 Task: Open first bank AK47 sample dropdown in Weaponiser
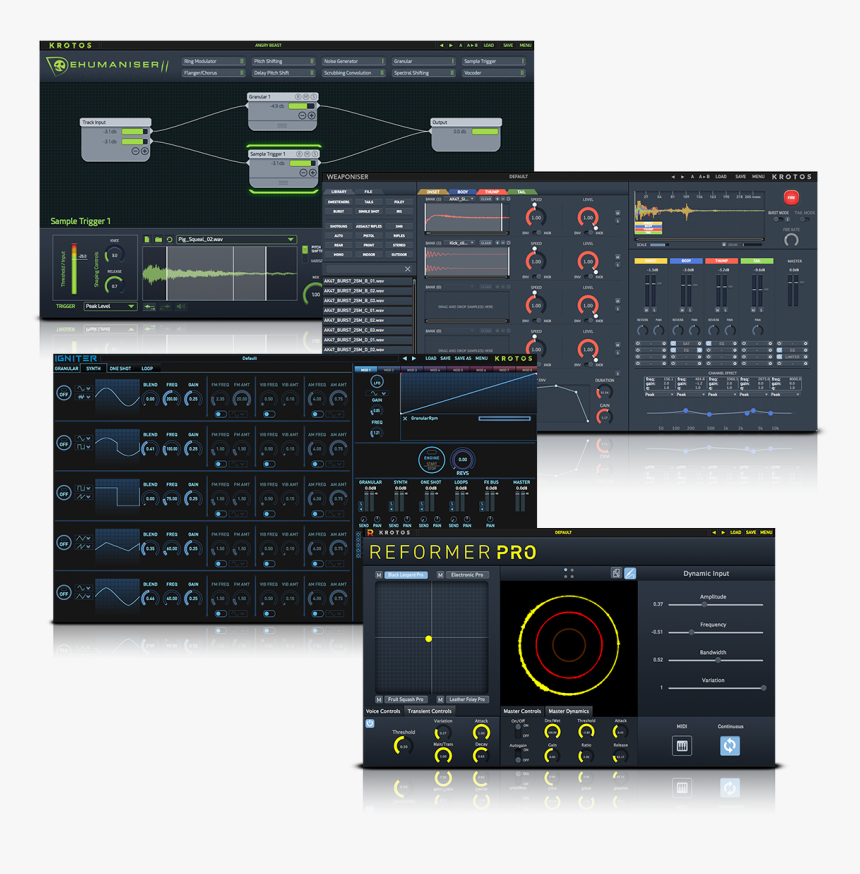point(460,199)
